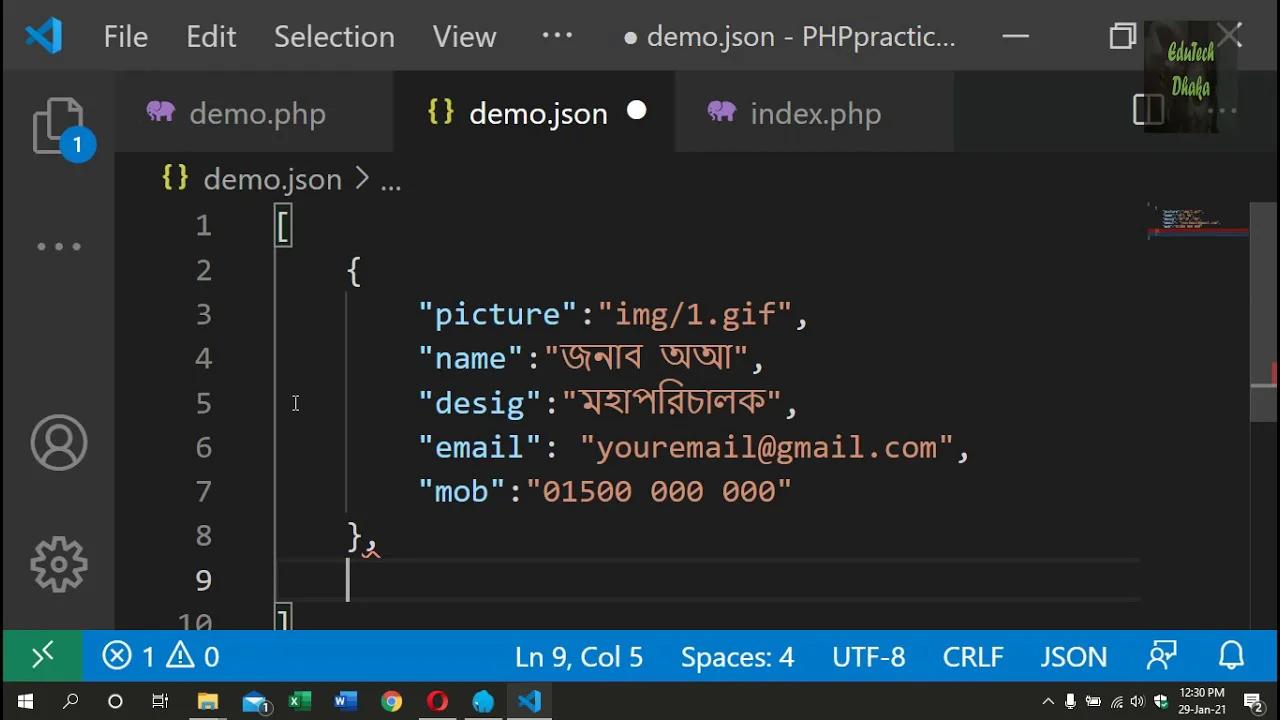Open the feedback icon in status bar
This screenshot has width=1280, height=720.
[1162, 656]
